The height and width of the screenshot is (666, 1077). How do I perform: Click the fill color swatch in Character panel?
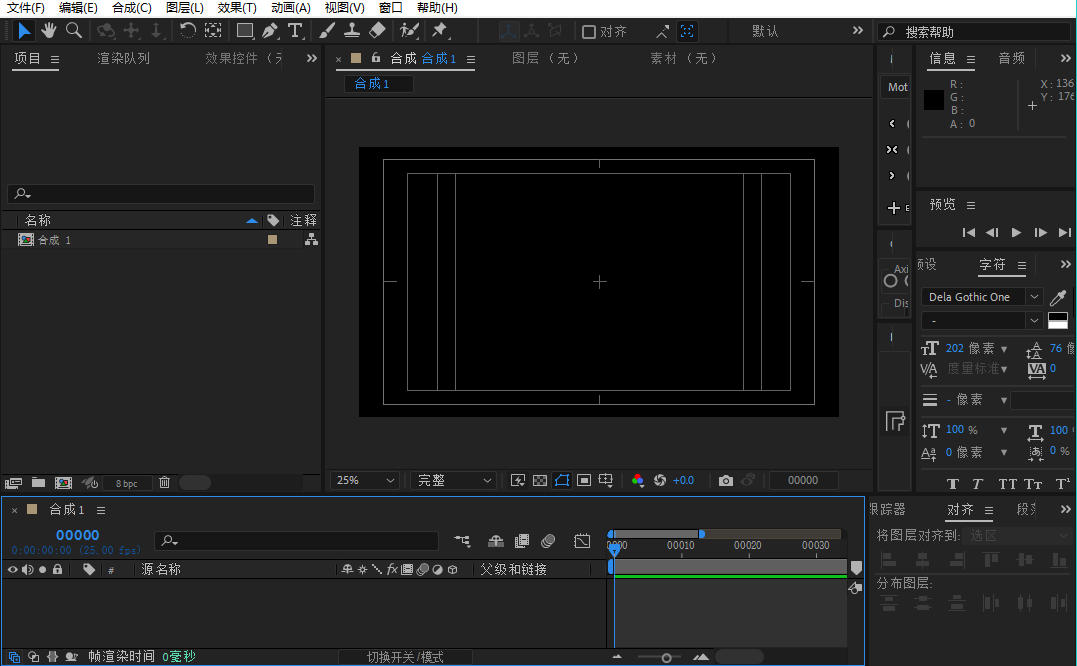point(1058,317)
